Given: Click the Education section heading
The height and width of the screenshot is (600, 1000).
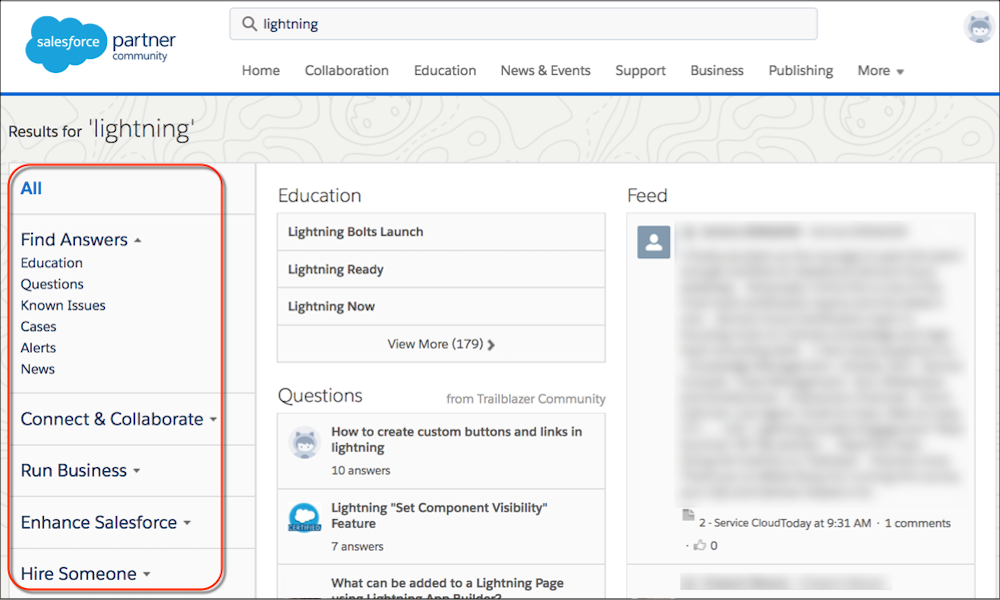Looking at the screenshot, I should (x=320, y=196).
